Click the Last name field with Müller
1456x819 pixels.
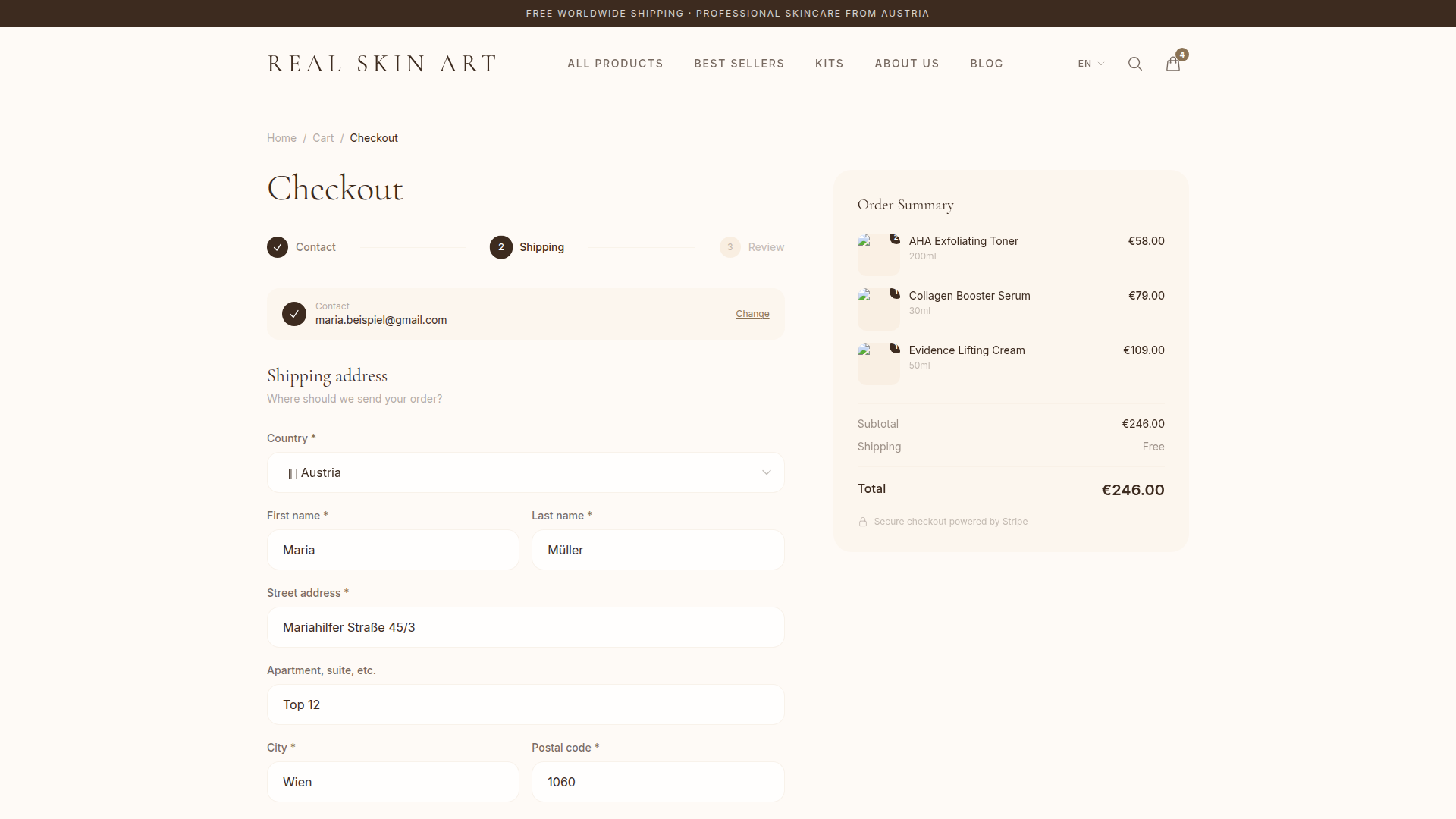657,550
